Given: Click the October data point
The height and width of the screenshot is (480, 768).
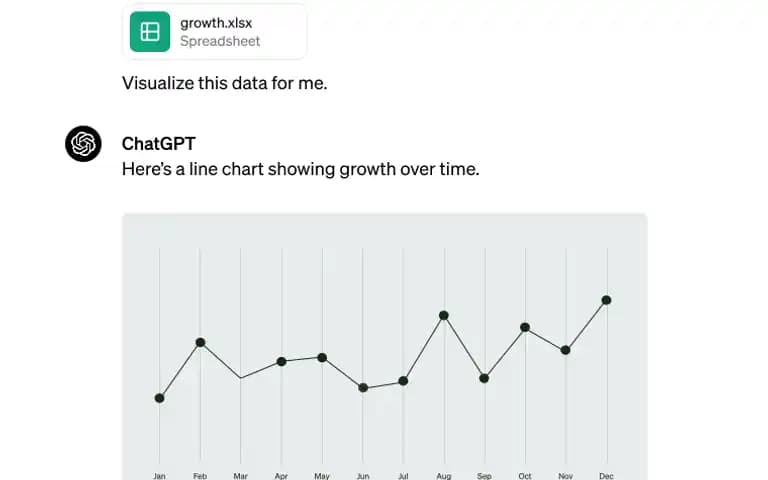Looking at the screenshot, I should [525, 327].
